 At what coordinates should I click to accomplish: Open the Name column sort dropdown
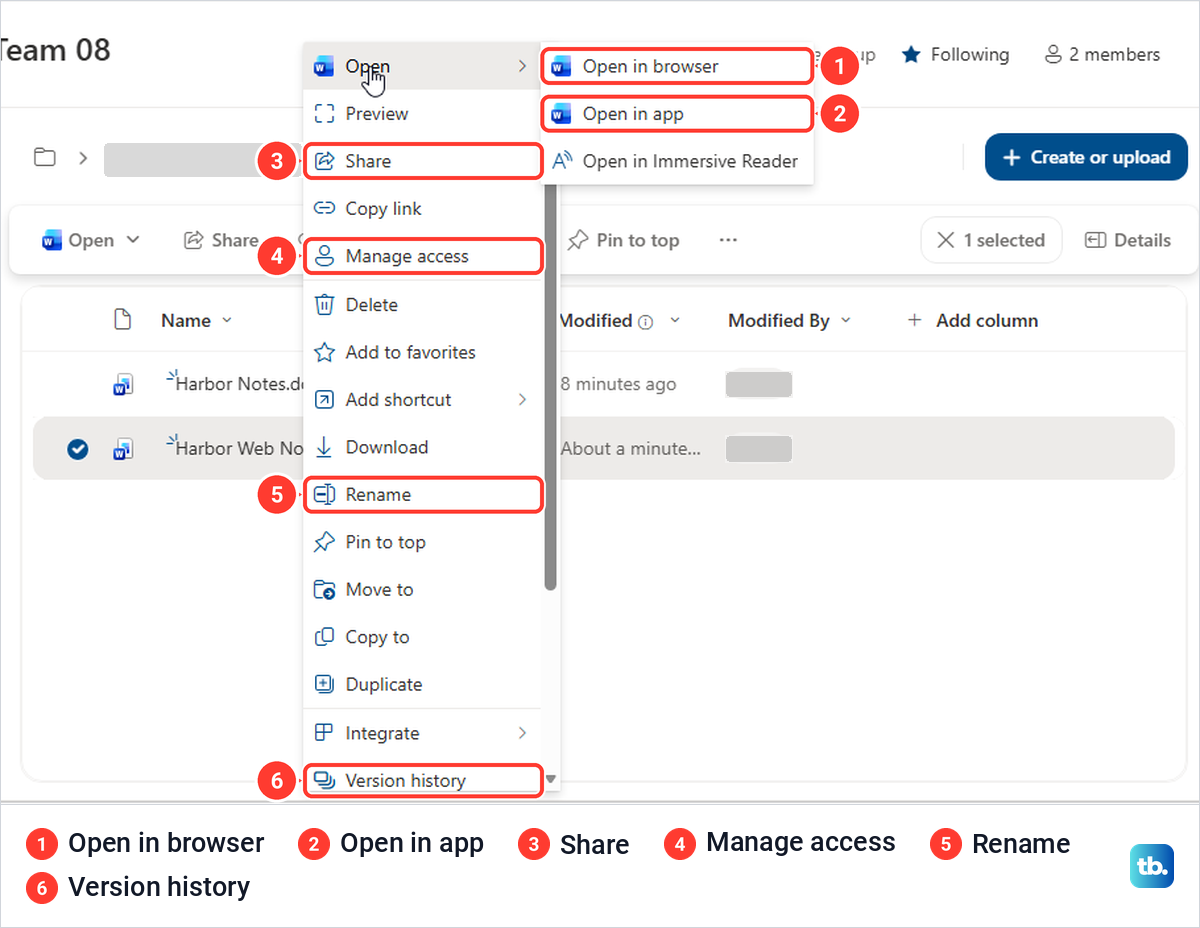tap(227, 320)
